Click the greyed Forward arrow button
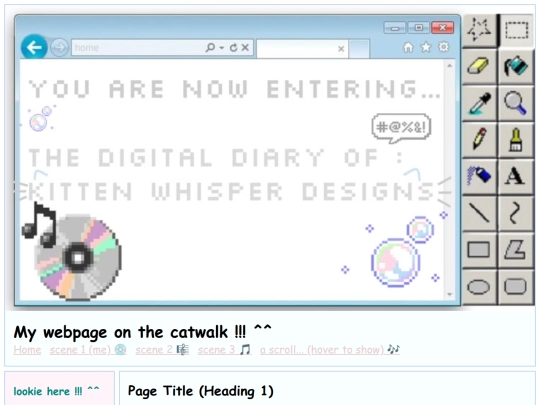 click(x=59, y=48)
